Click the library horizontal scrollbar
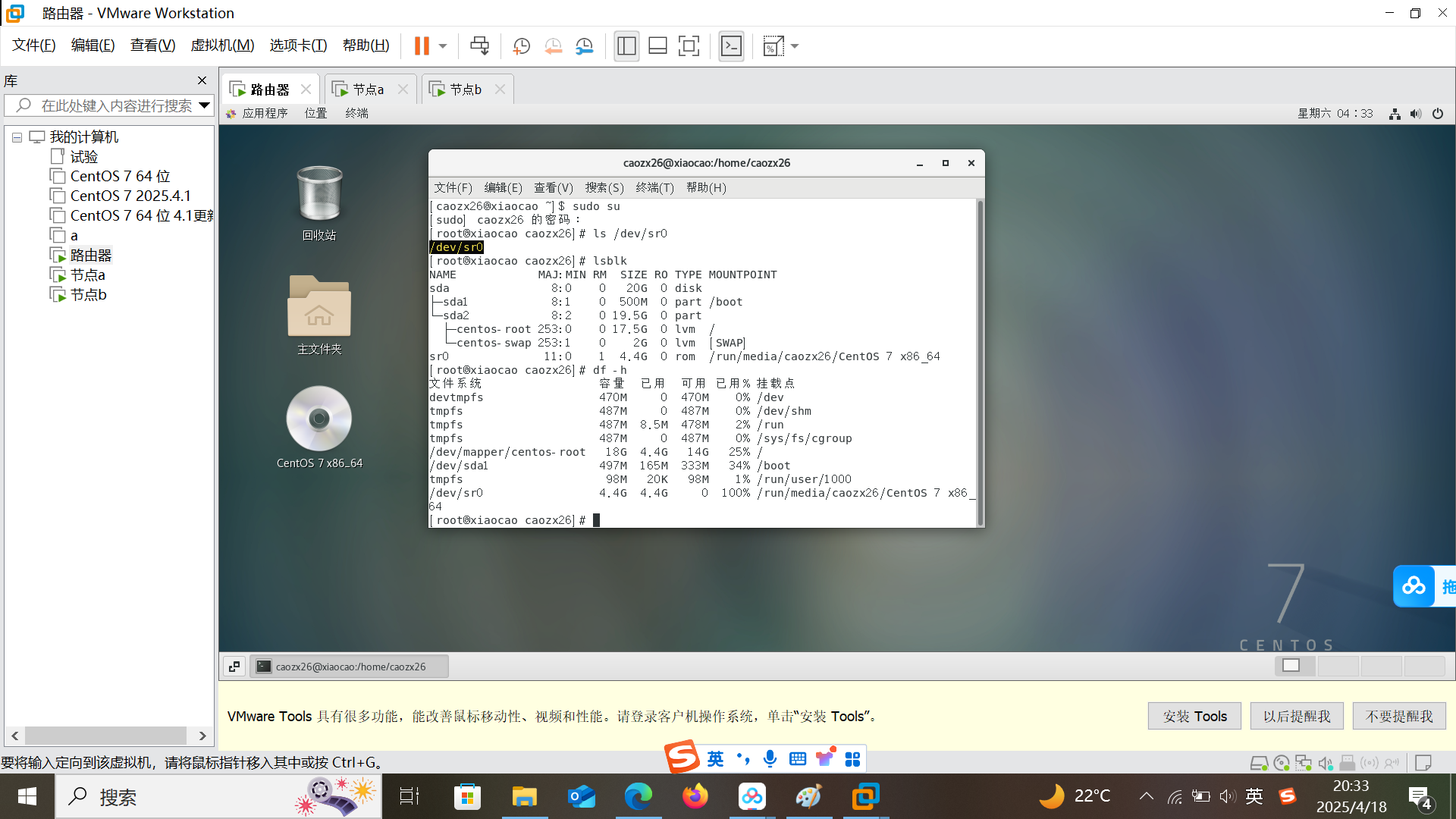The image size is (1456, 819). (106, 736)
